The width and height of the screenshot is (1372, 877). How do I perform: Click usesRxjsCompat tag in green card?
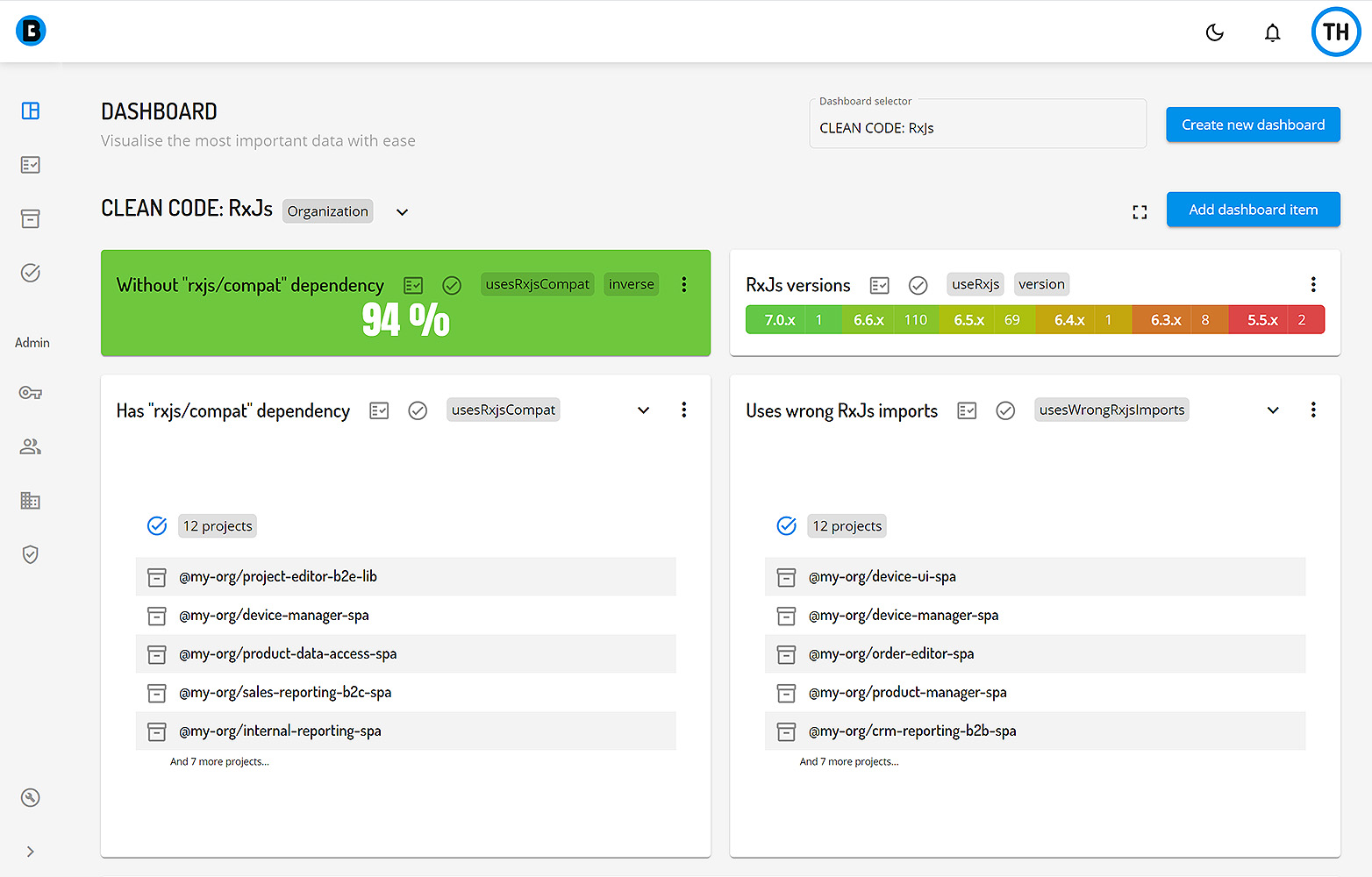click(538, 284)
